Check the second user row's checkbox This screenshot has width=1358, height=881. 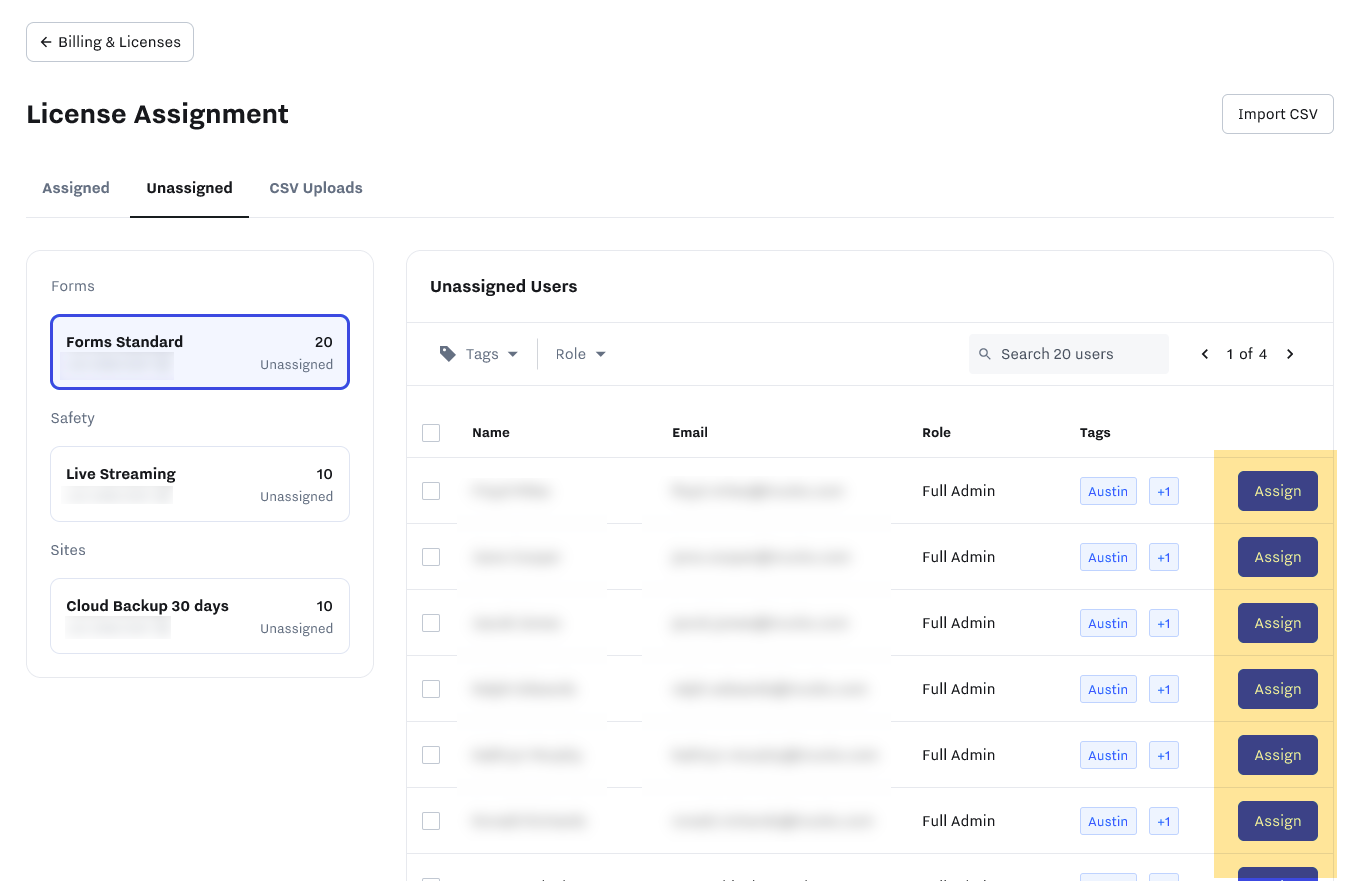pyautogui.click(x=431, y=557)
